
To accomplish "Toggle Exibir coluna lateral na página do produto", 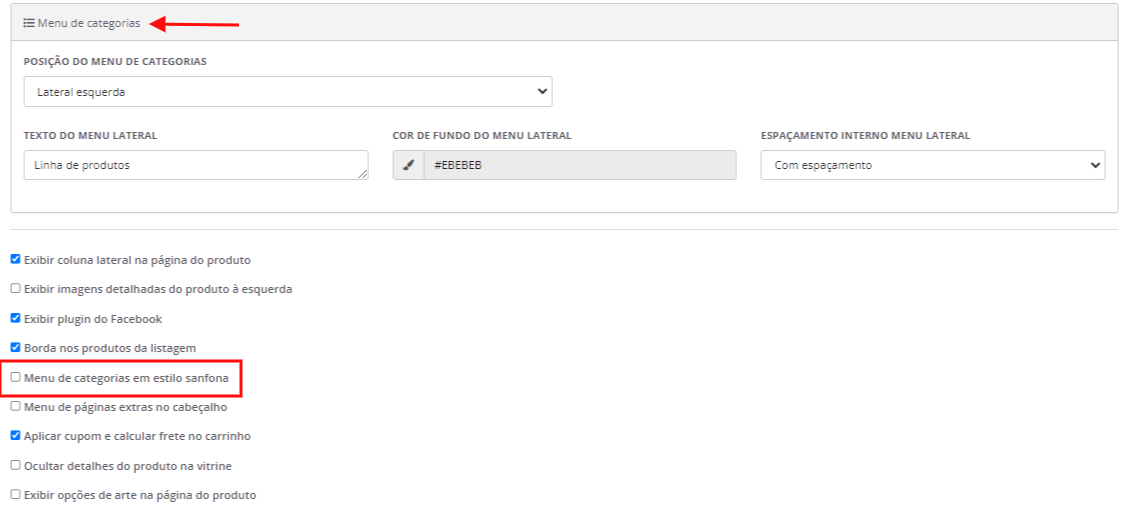I will 15,259.
